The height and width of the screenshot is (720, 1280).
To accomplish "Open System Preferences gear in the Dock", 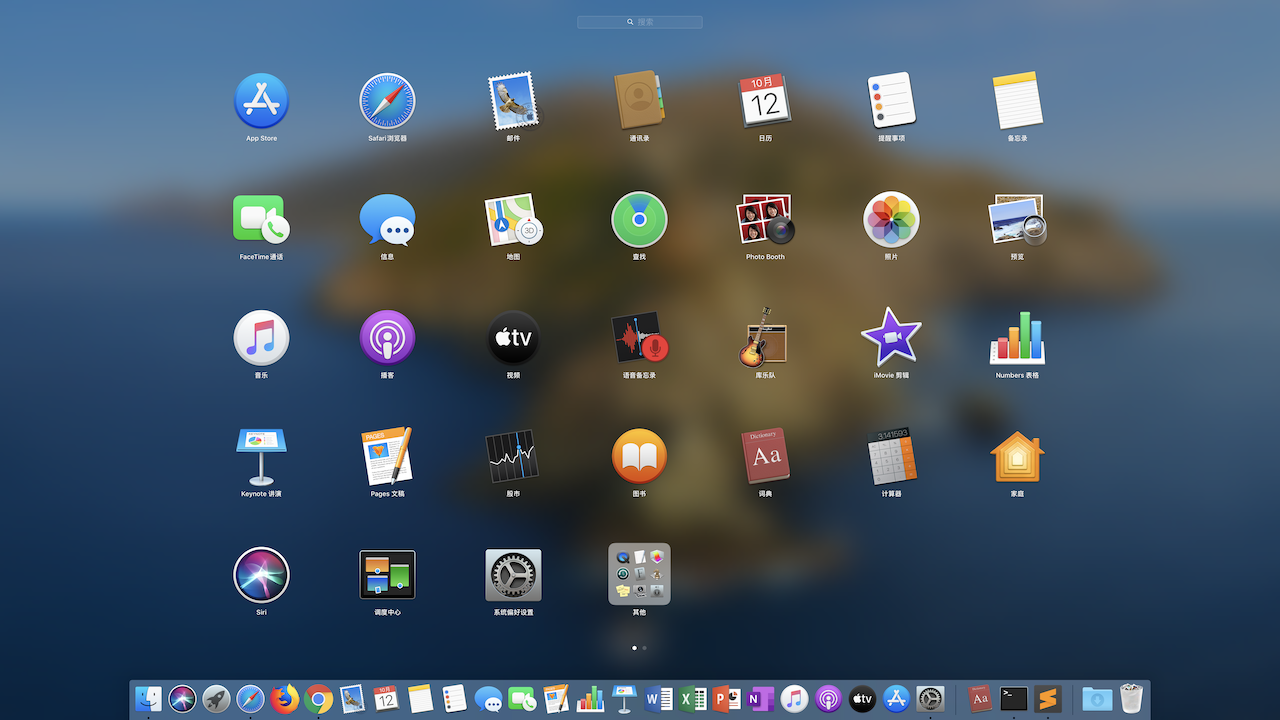I will click(x=930, y=698).
